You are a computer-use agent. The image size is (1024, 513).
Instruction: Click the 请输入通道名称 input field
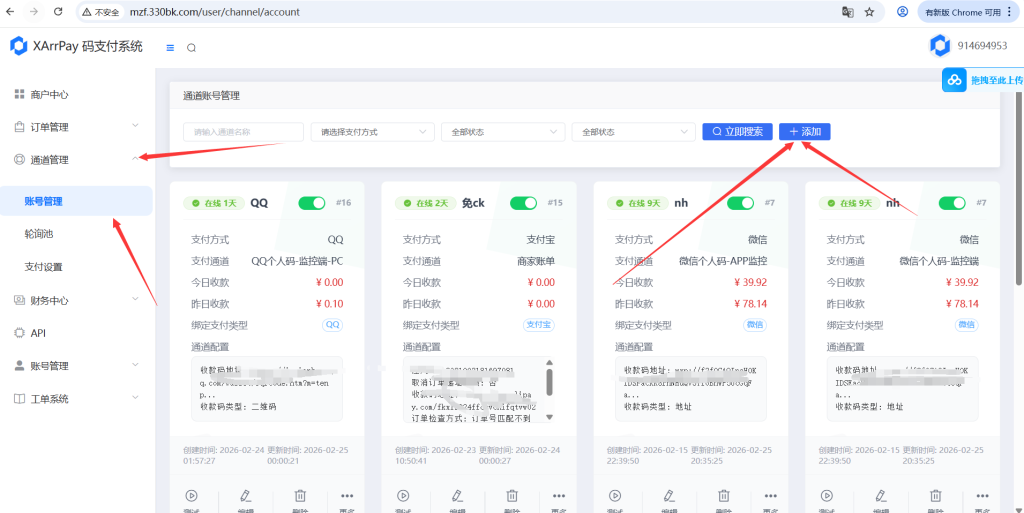coord(244,132)
